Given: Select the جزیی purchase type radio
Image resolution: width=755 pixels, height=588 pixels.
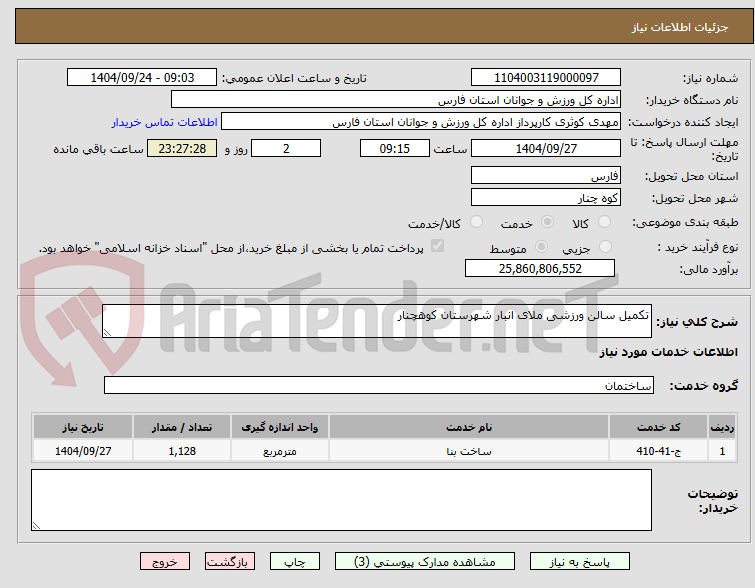Looking at the screenshot, I should coord(605,247).
